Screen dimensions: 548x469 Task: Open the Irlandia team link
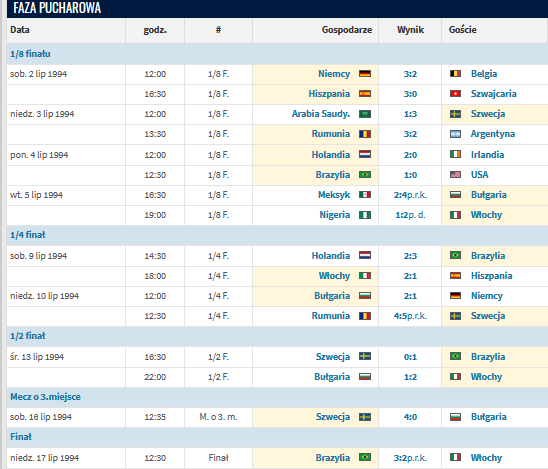487,154
